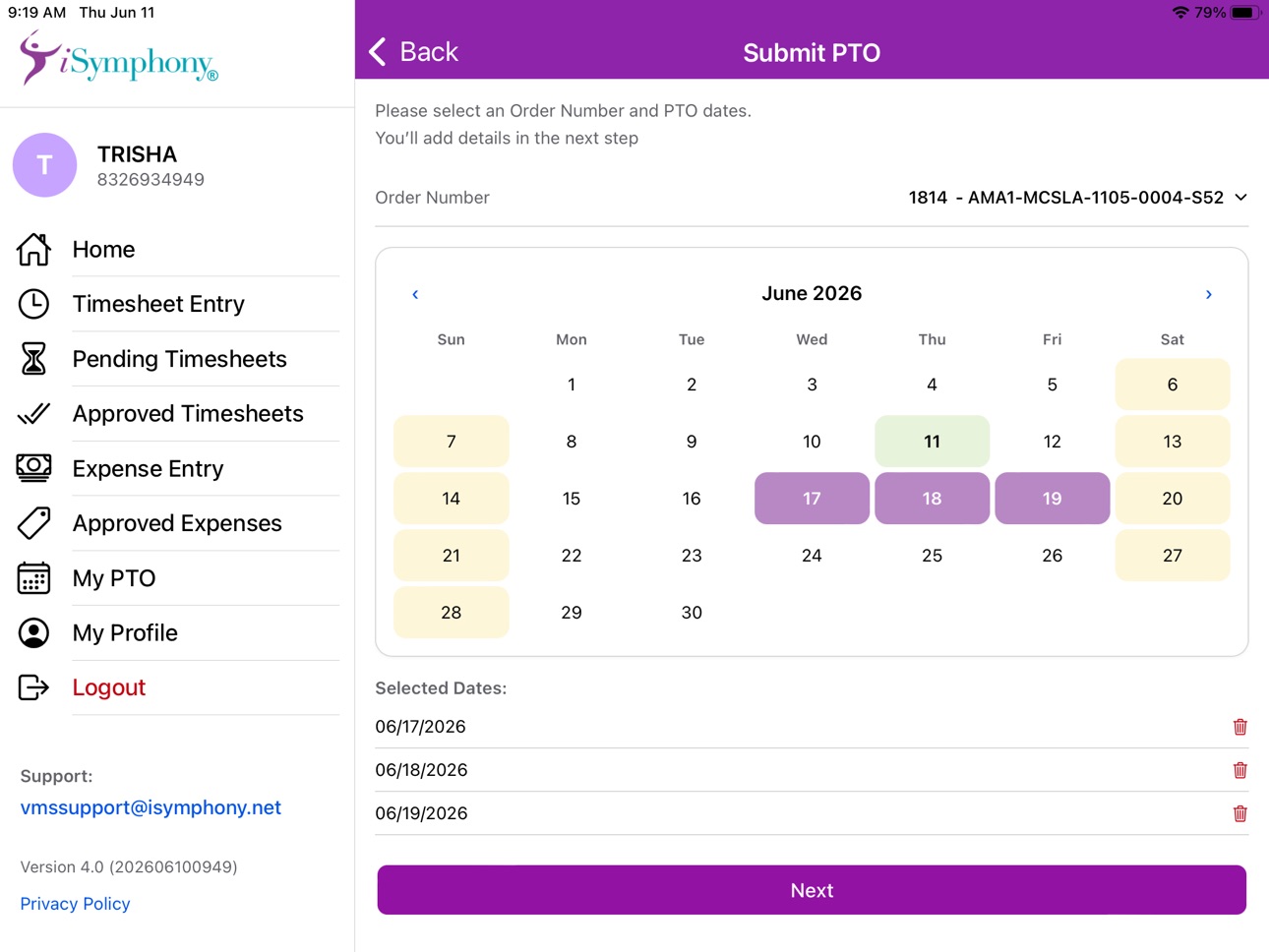Select Saturday June 6 on calendar
Image resolution: width=1269 pixels, height=952 pixels.
[x=1172, y=385]
